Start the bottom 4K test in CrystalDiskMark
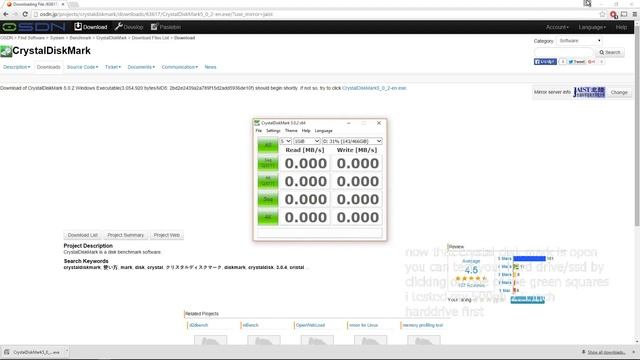 [268, 217]
